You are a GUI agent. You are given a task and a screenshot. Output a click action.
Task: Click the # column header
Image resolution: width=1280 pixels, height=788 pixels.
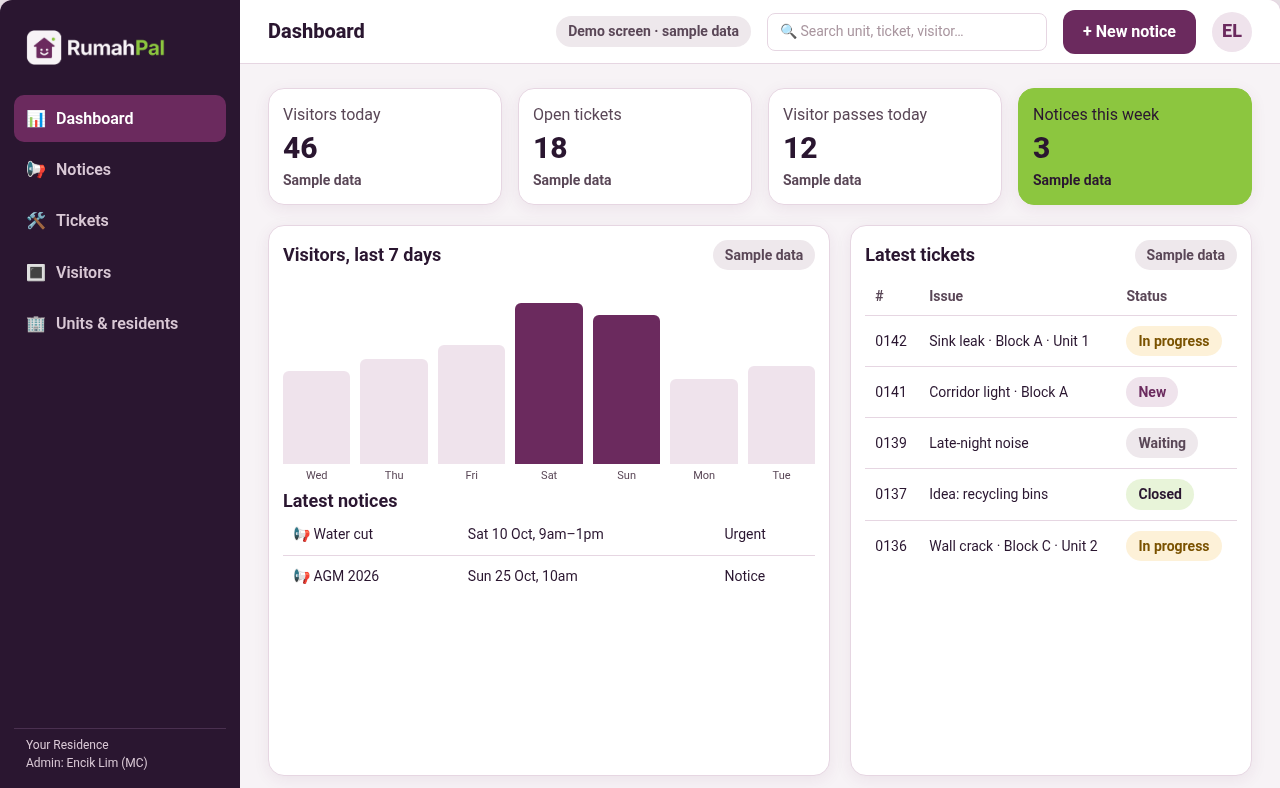(x=880, y=296)
